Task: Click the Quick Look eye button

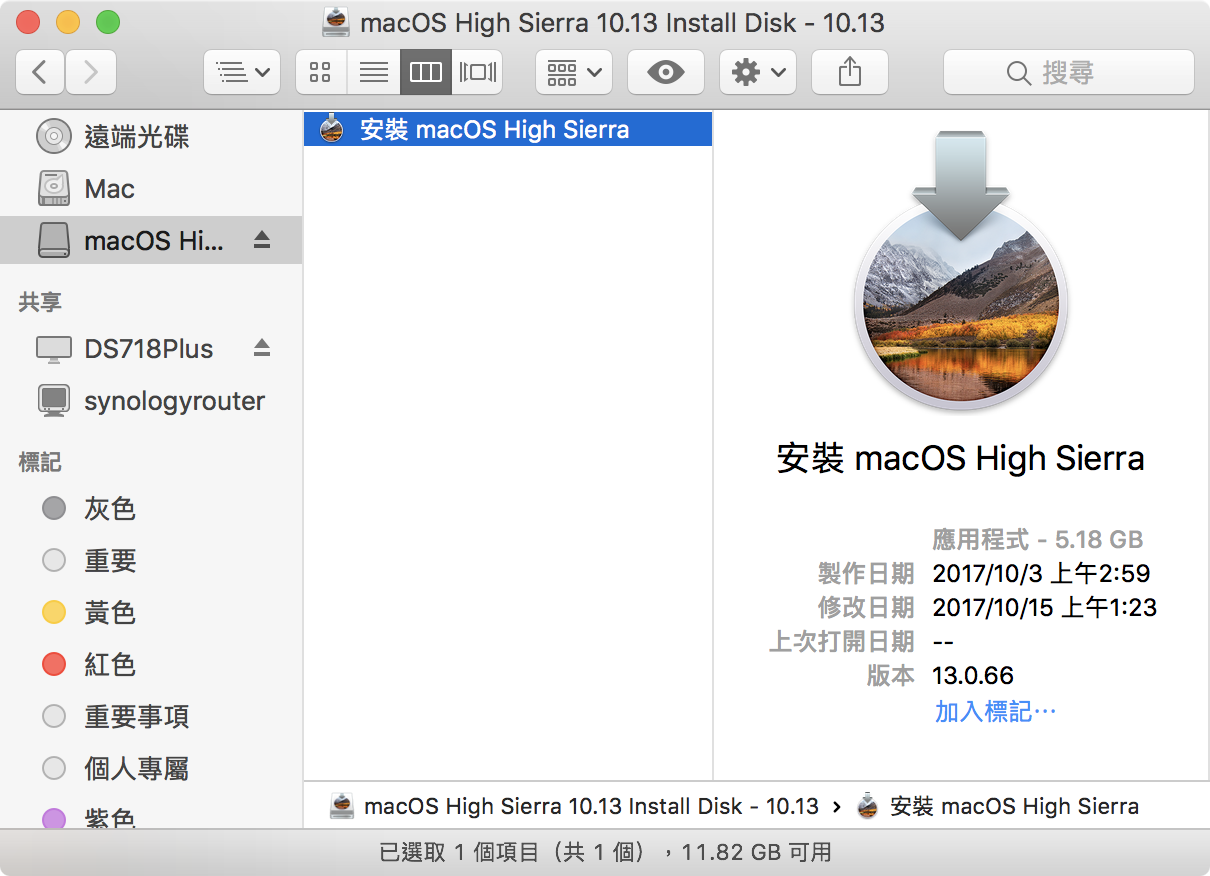Action: coord(666,72)
